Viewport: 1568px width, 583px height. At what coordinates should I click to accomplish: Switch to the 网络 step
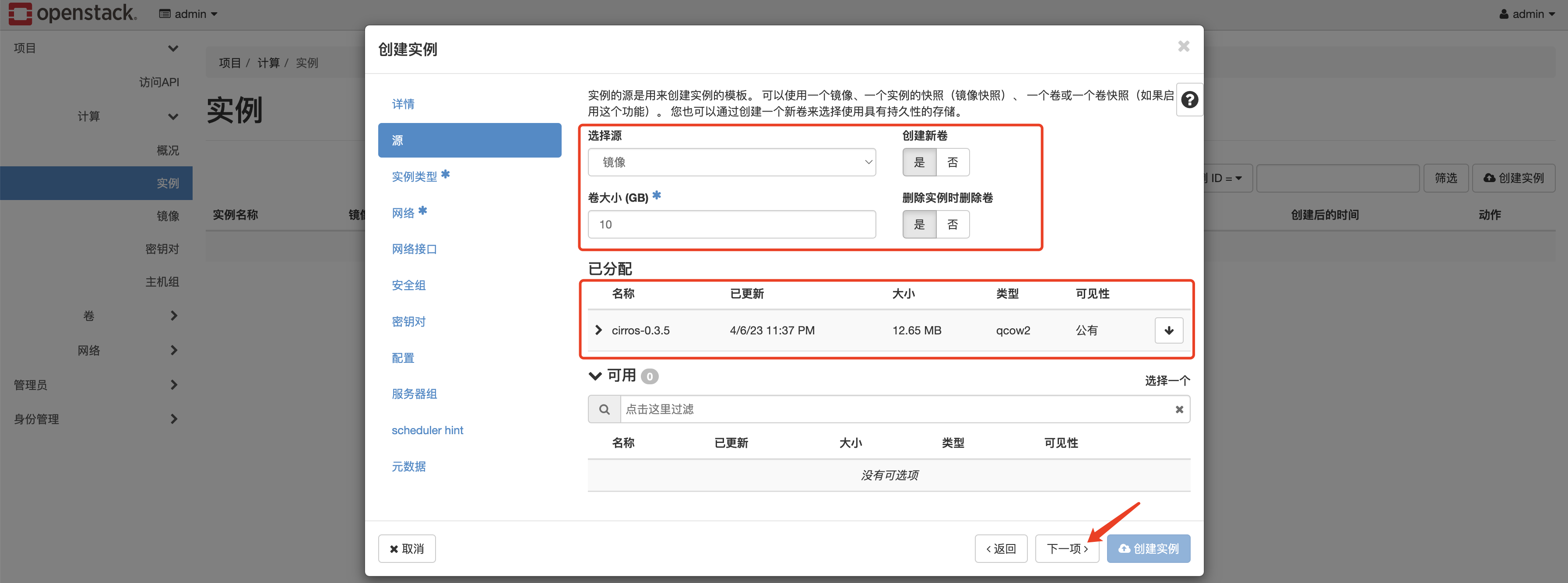(404, 212)
